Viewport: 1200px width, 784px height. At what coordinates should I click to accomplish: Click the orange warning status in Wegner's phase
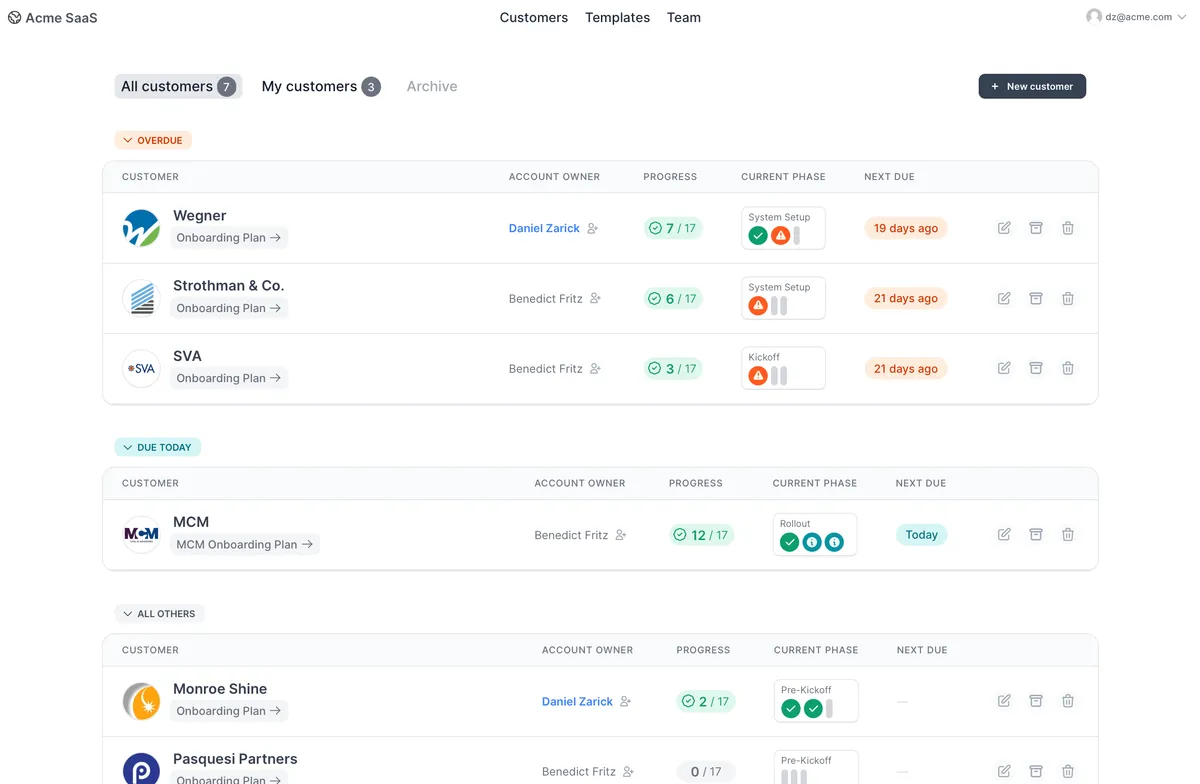pos(780,236)
